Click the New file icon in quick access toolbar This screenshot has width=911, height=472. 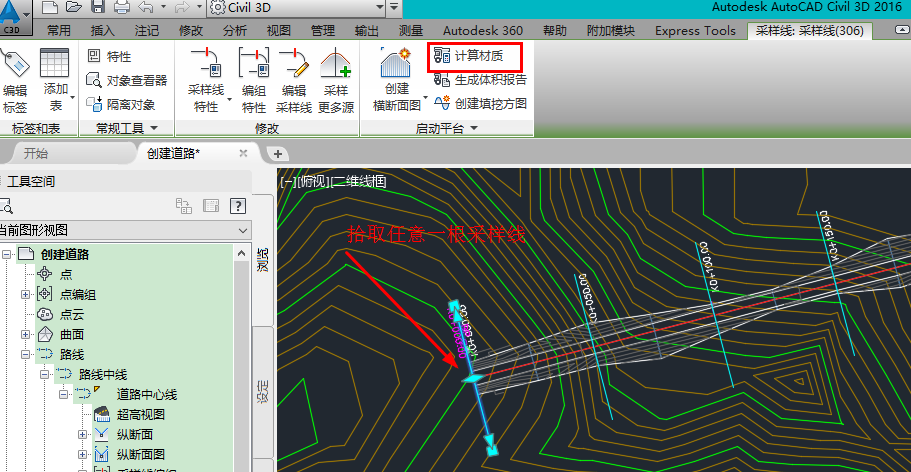coord(51,8)
